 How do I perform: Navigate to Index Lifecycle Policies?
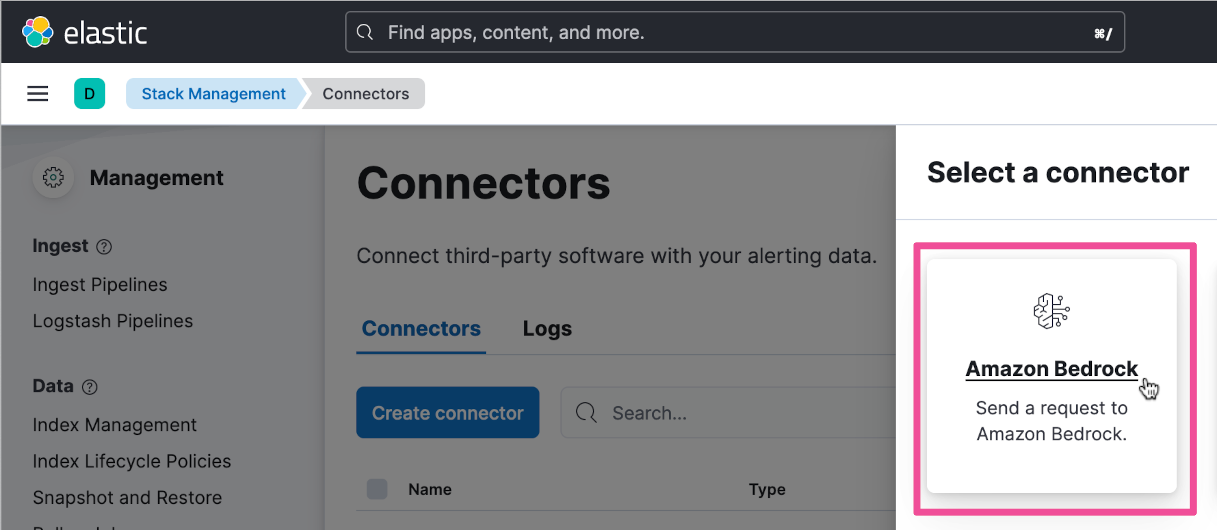pyautogui.click(x=132, y=461)
